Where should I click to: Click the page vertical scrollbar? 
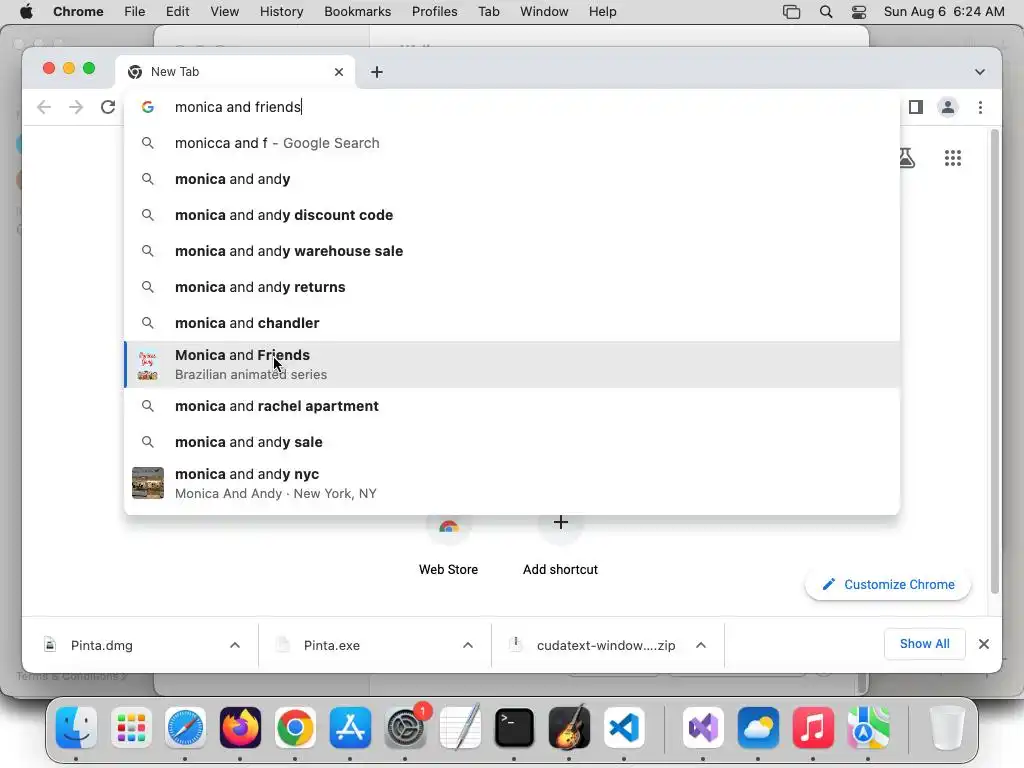click(x=995, y=361)
